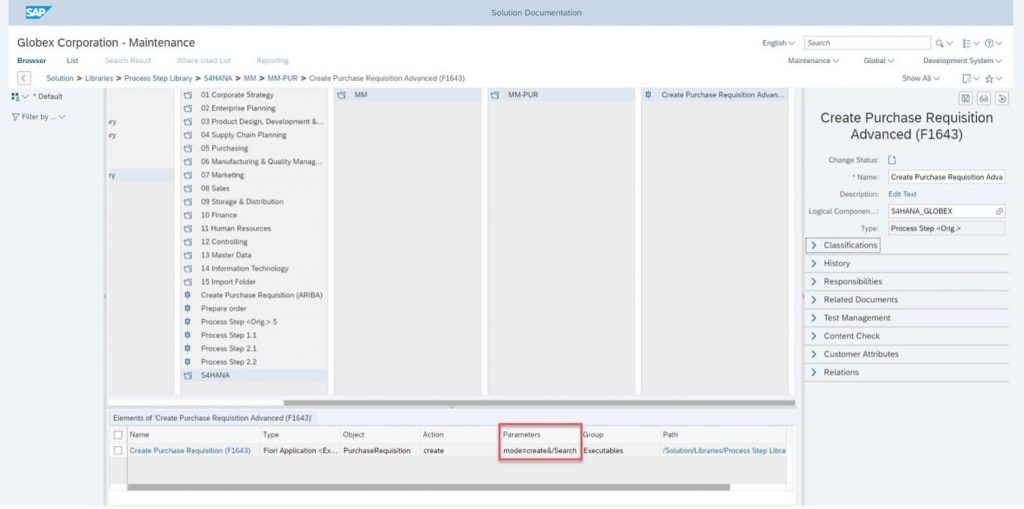The width and height of the screenshot is (1024, 509).
Task: Expand the Customer Attributes section
Action: (x=854, y=354)
